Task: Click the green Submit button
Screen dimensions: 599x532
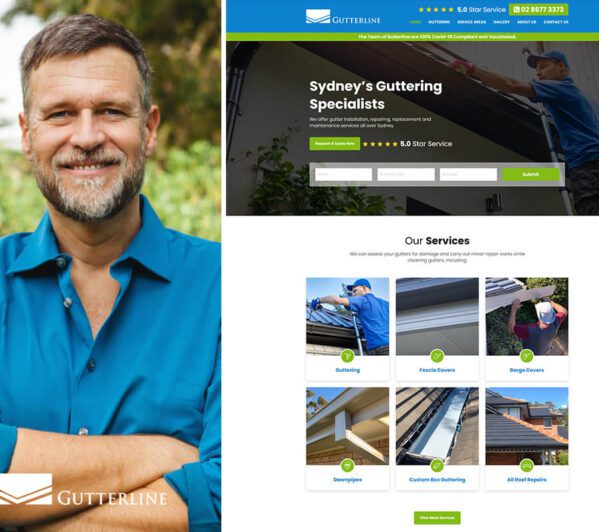Action: [x=531, y=174]
